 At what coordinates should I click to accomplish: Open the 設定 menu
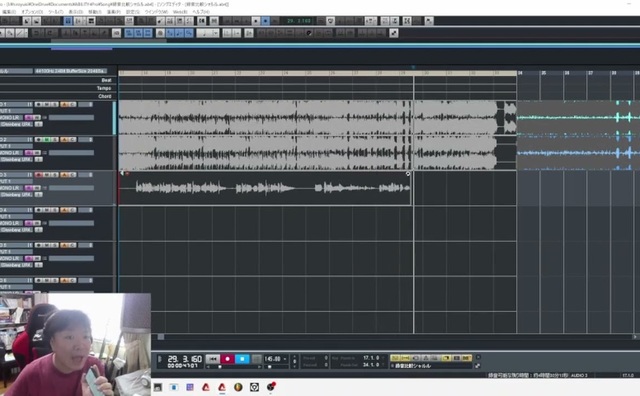[x=132, y=12]
